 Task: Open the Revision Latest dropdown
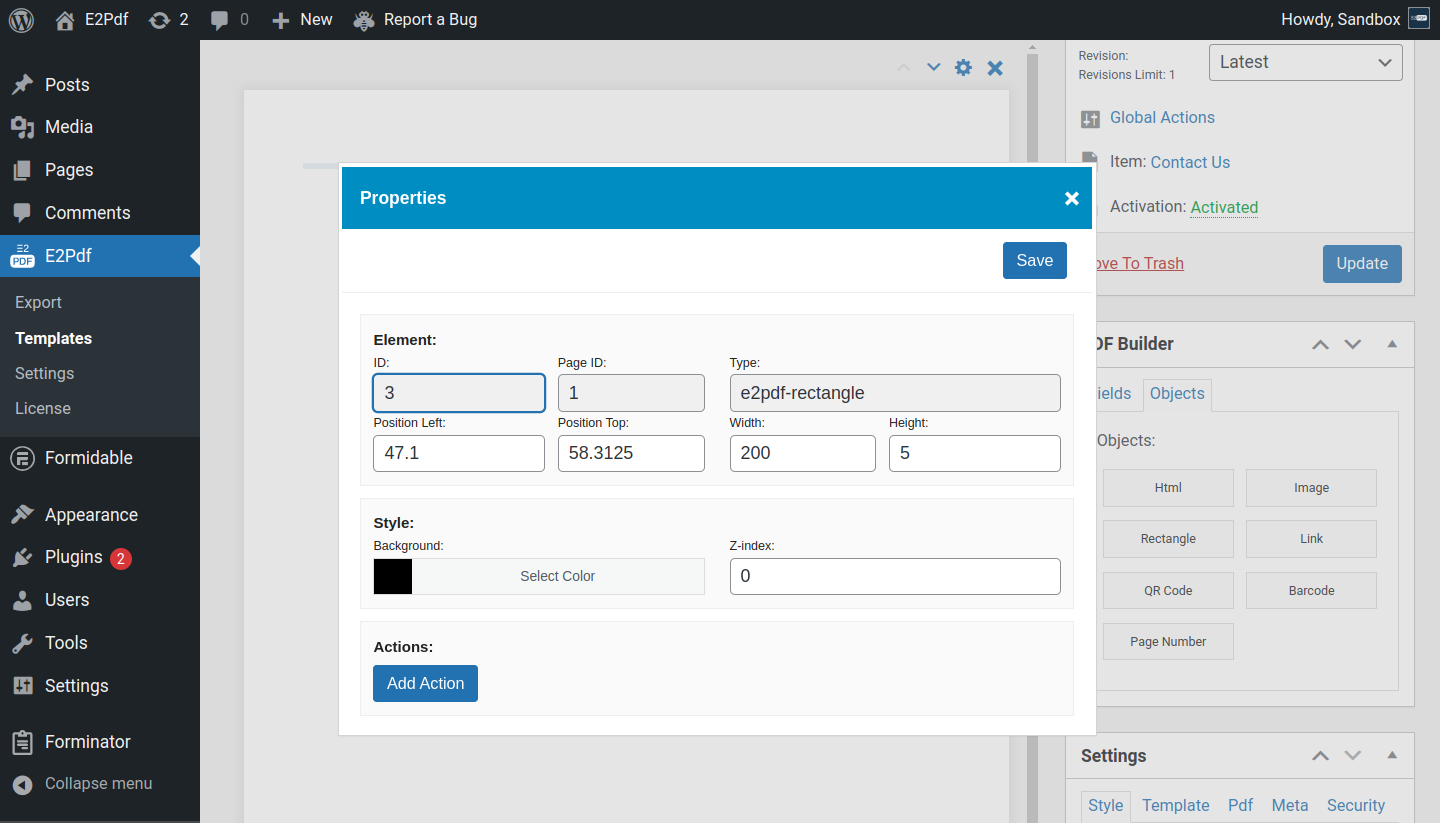(x=1305, y=62)
